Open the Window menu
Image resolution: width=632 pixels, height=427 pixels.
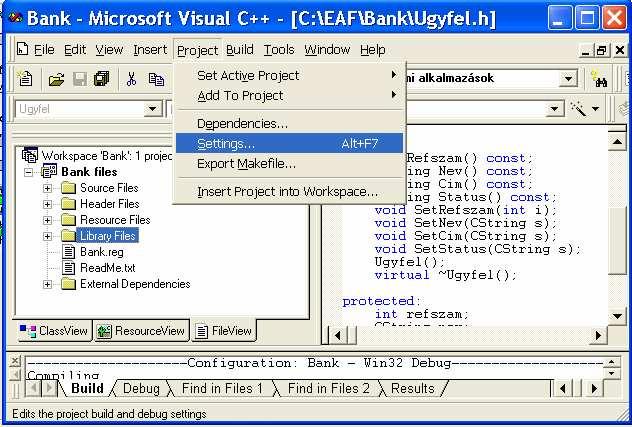(x=327, y=50)
